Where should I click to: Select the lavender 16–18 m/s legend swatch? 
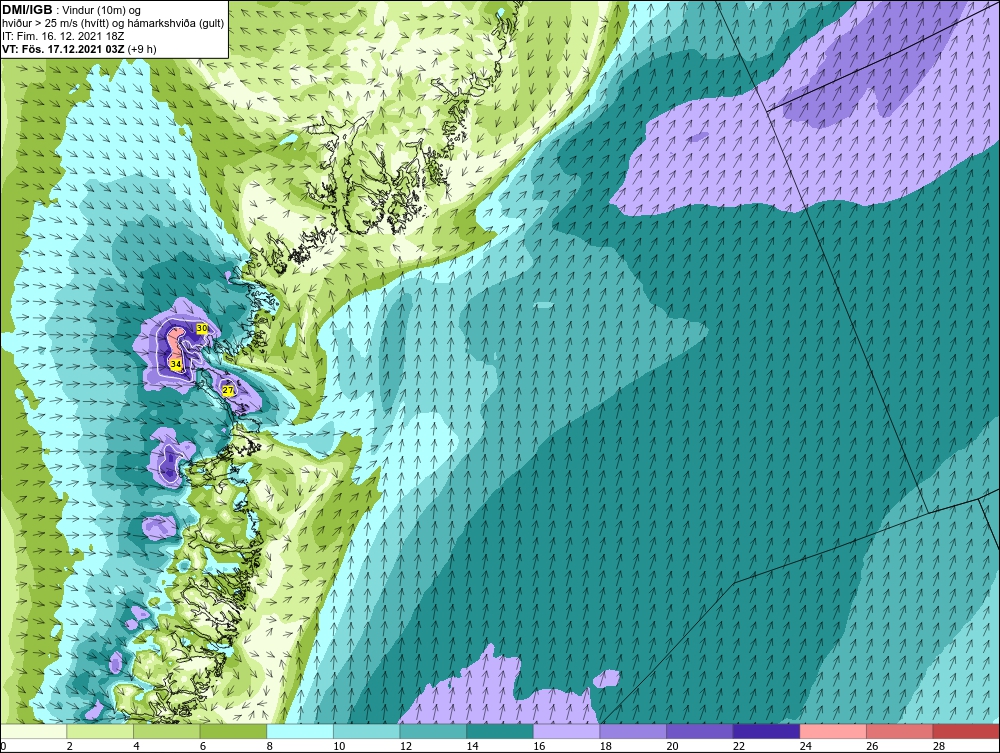[566, 731]
